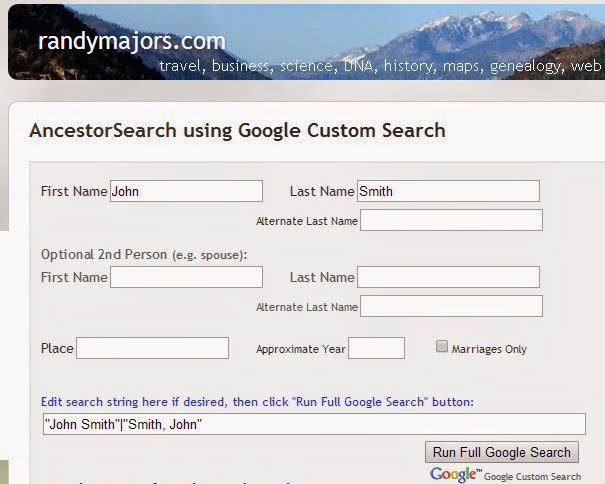Screen dimensions: 605x484
Task: Click the First Name field containing John
Action: (186, 191)
